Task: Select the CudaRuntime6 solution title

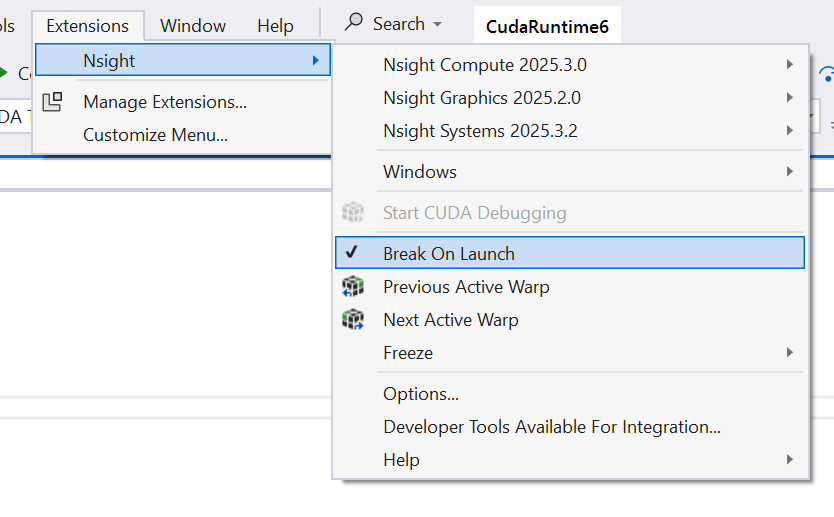Action: pyautogui.click(x=547, y=26)
